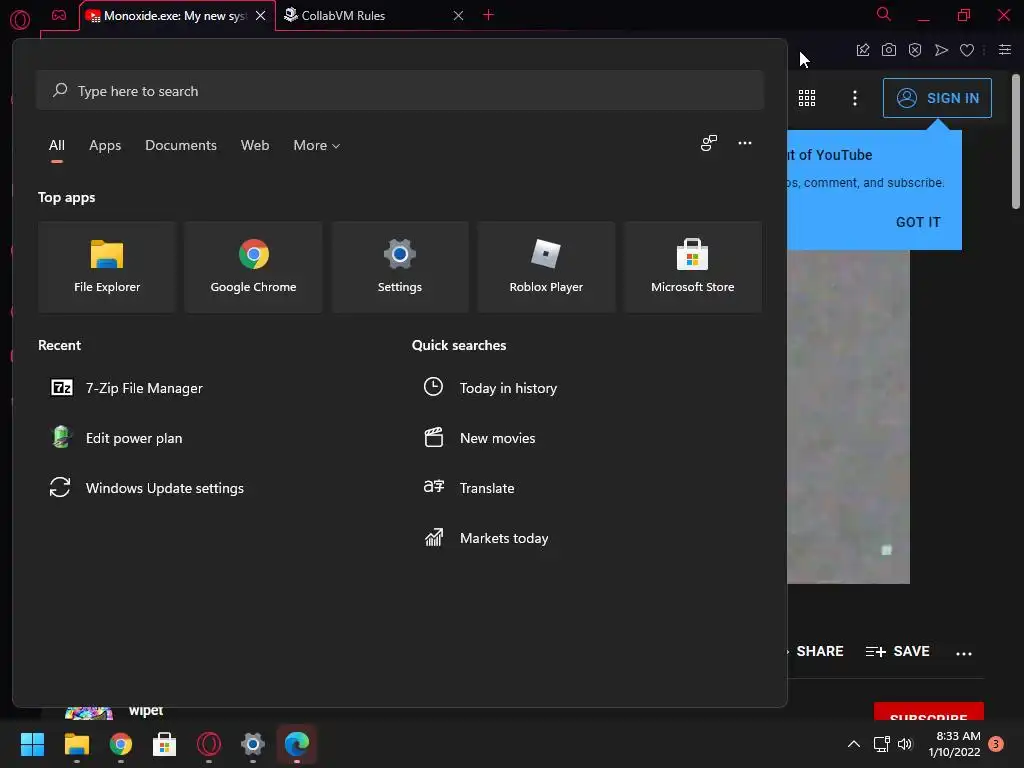The height and width of the screenshot is (768, 1024).
Task: Open the network status tray icon
Action: [x=882, y=744]
